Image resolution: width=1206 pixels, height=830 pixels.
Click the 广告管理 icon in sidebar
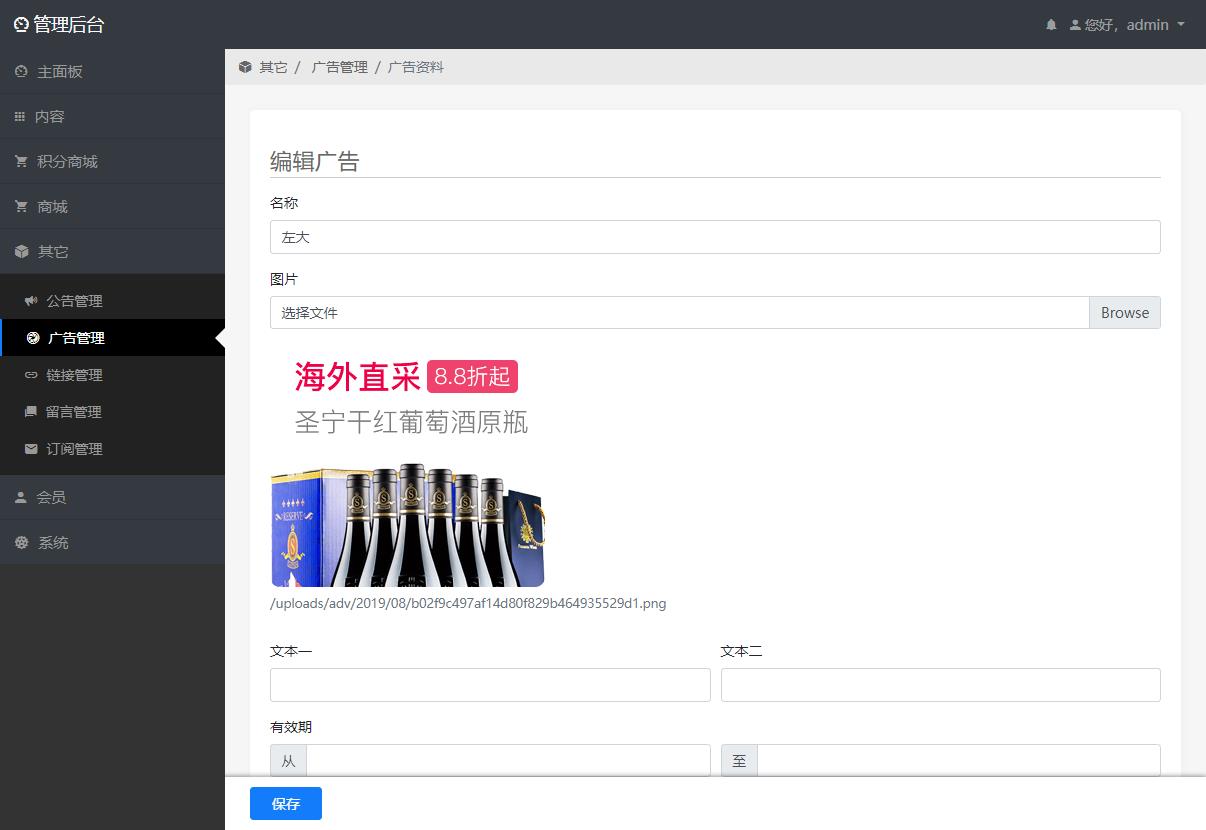click(x=33, y=338)
